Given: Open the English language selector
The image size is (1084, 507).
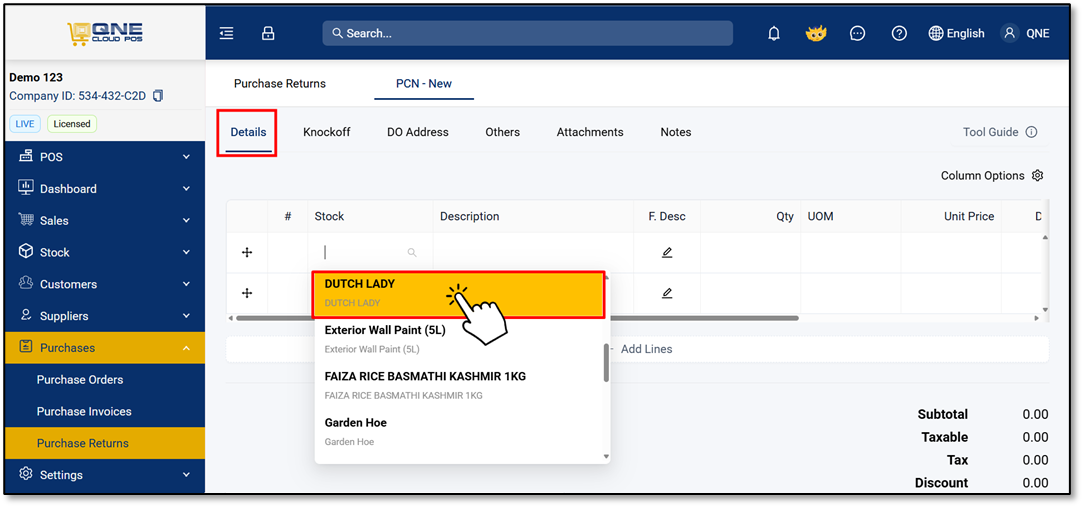Looking at the screenshot, I should 957,33.
